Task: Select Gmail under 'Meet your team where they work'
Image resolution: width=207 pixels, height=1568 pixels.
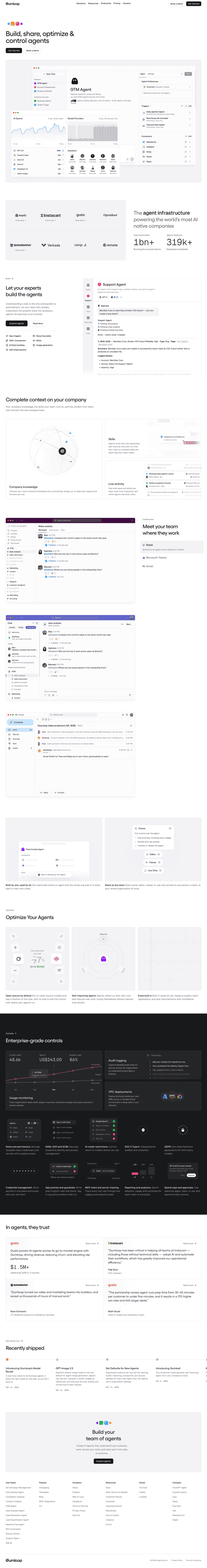Action: coord(147,567)
